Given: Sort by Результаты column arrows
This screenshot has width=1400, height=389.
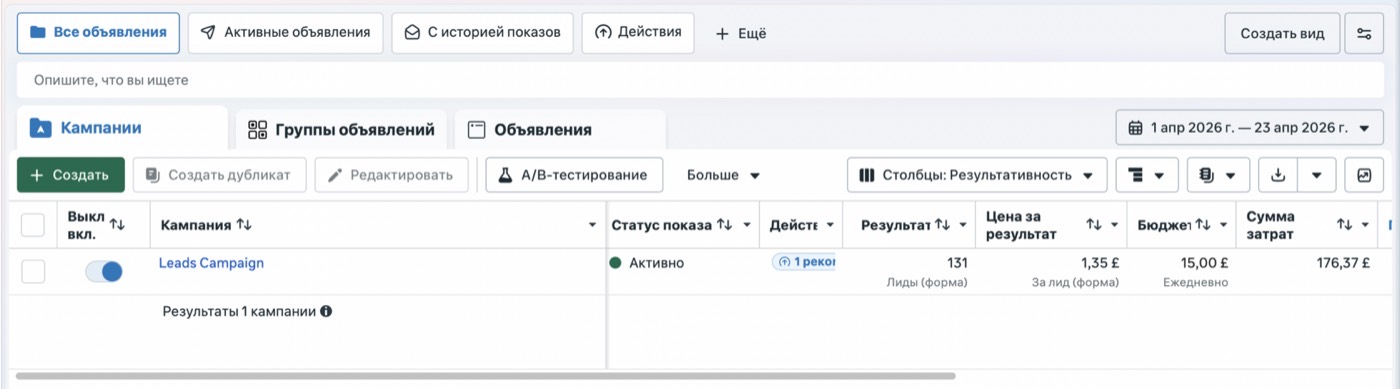Looking at the screenshot, I should [942, 225].
